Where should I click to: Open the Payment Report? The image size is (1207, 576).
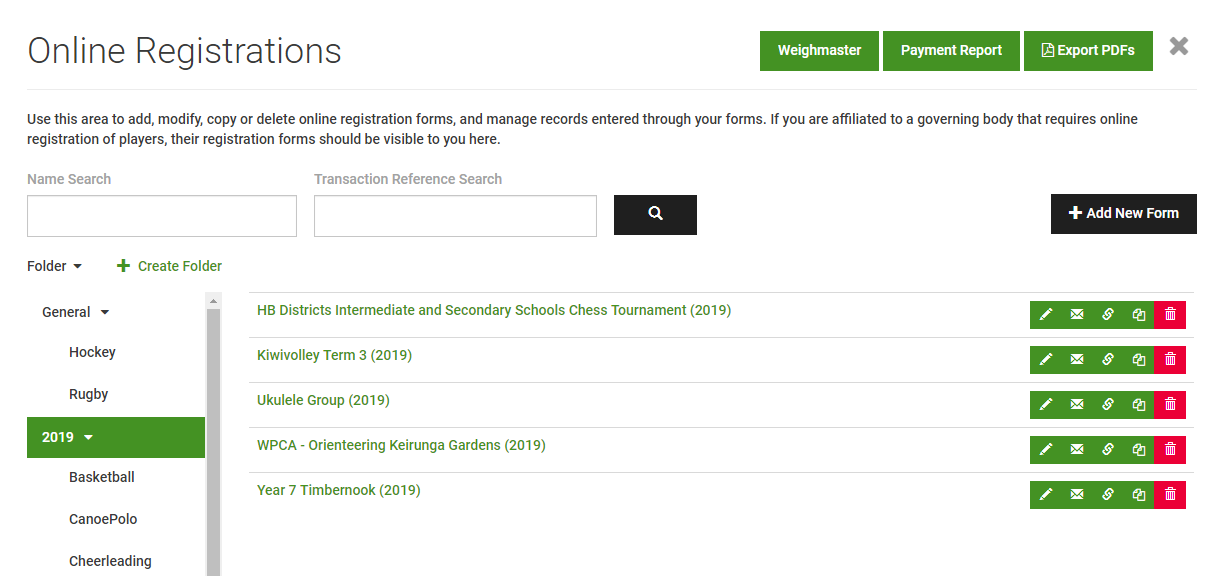click(x=951, y=50)
